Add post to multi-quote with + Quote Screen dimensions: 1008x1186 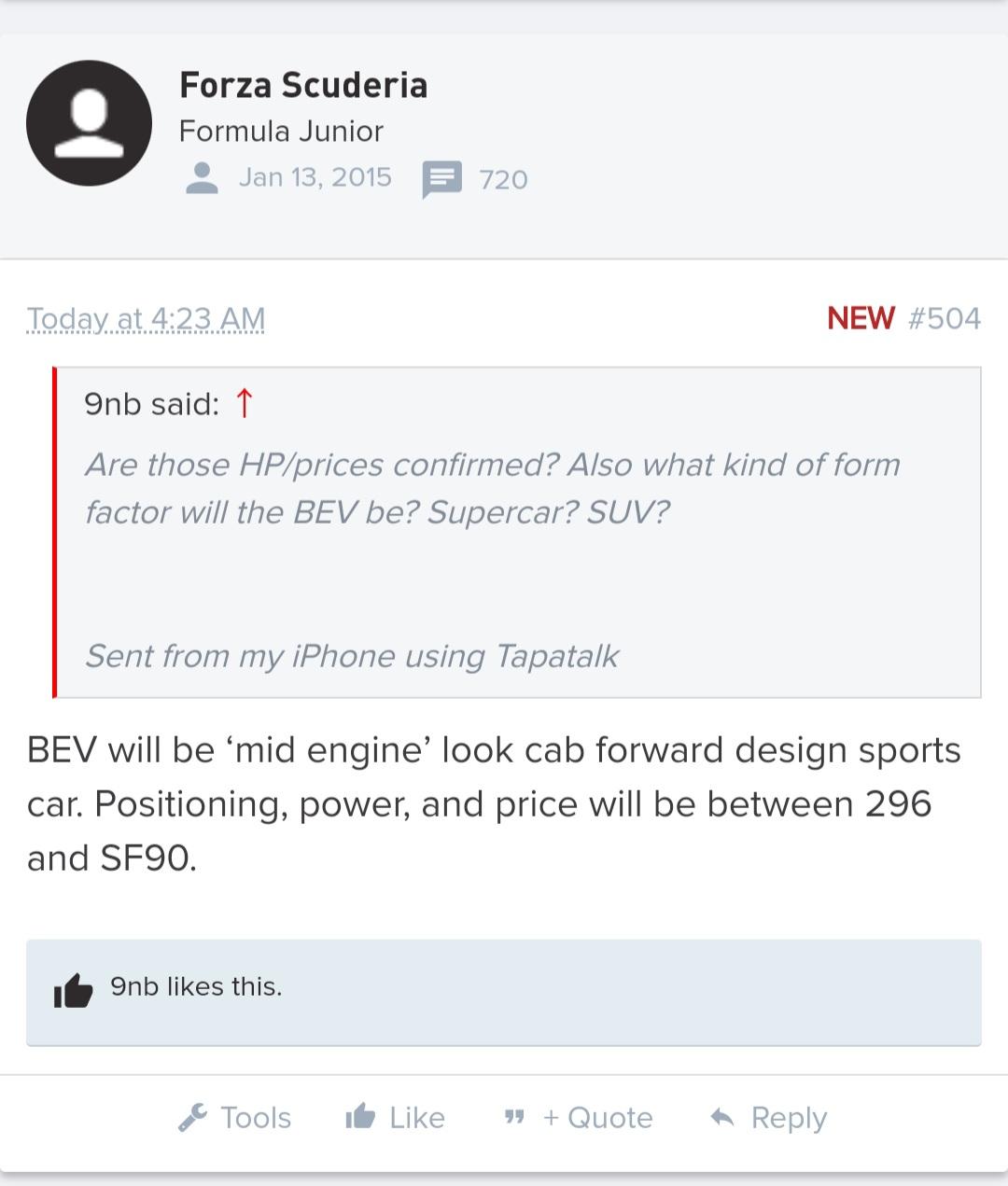pos(578,1117)
